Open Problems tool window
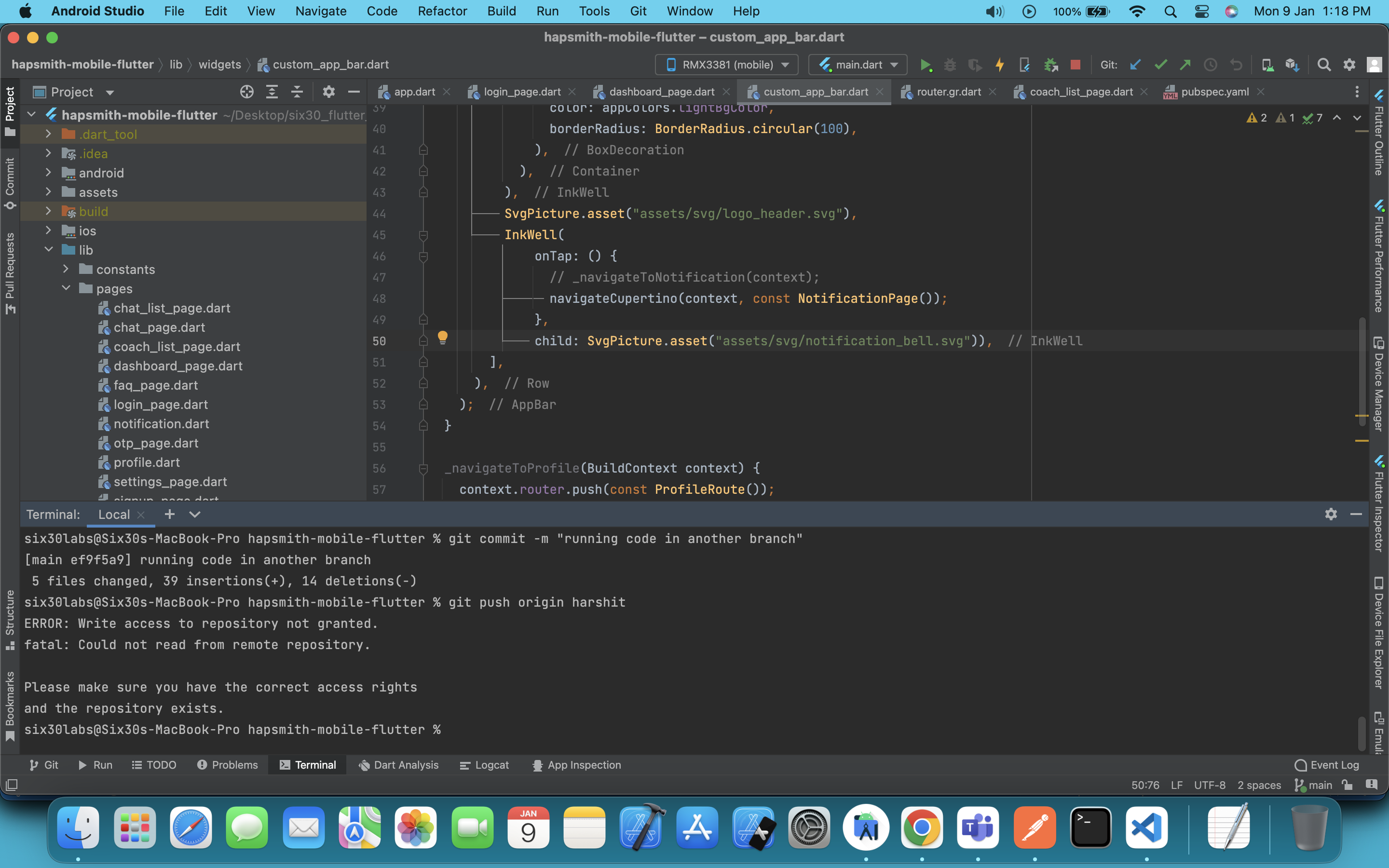This screenshot has width=1389, height=868. 227,765
